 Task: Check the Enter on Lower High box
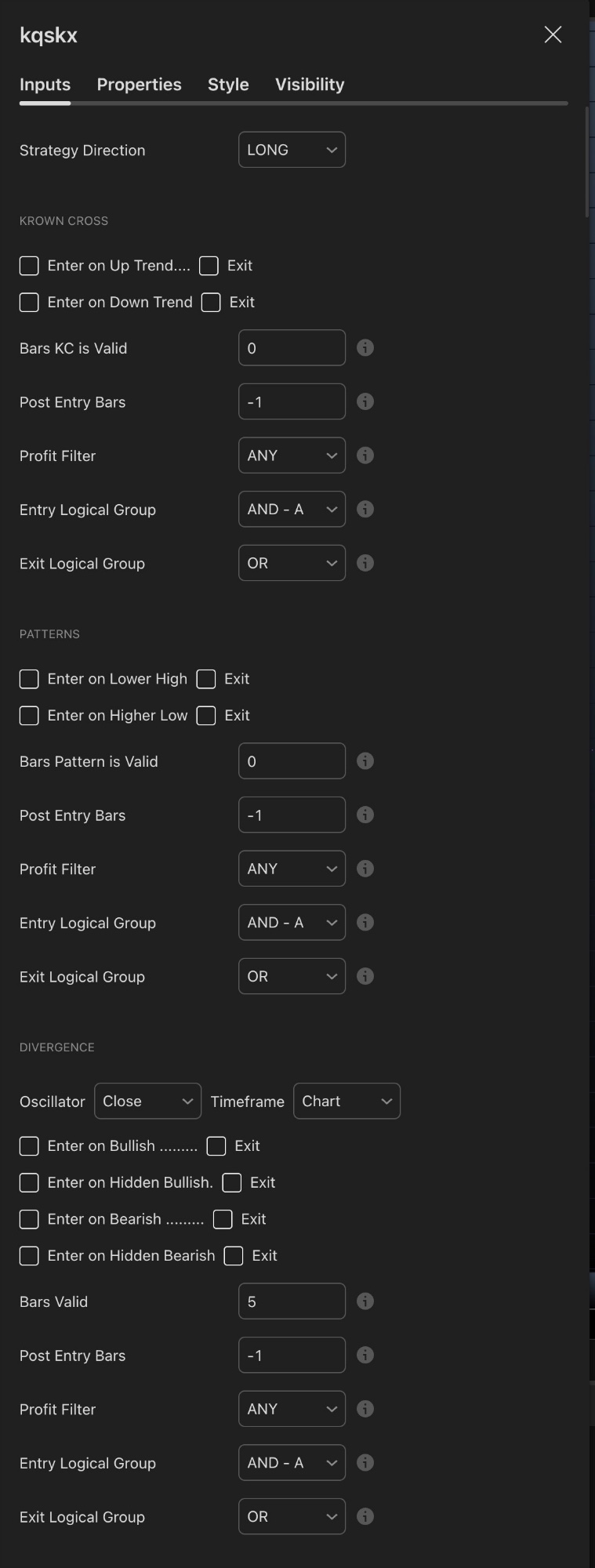[x=28, y=679]
